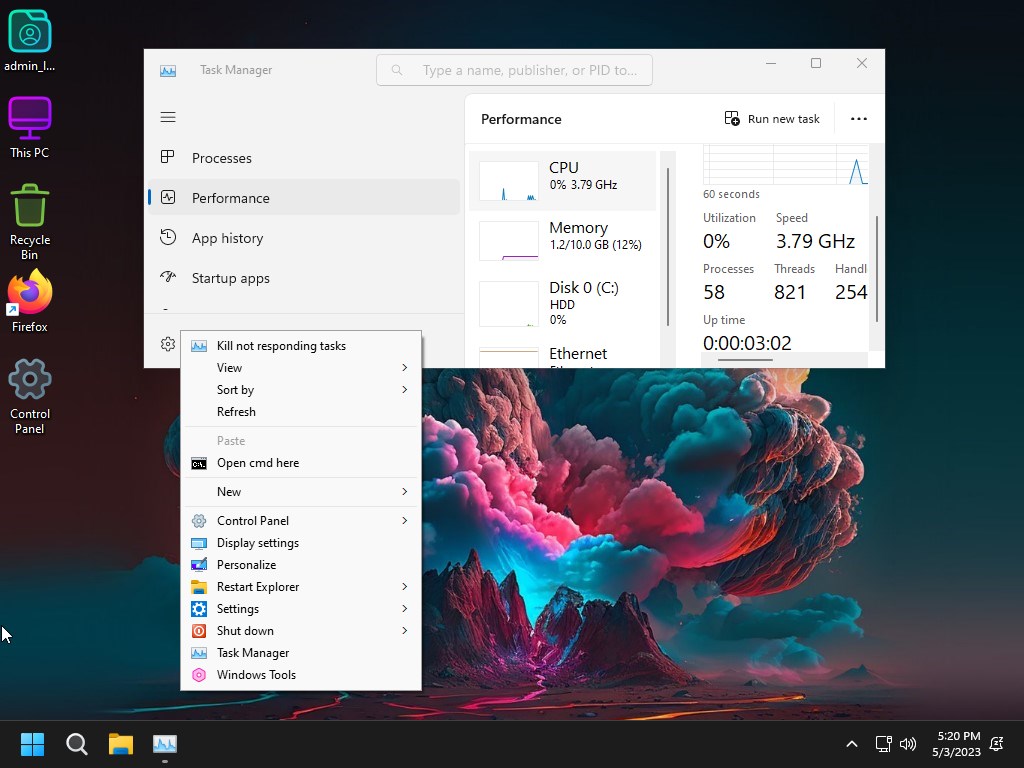Select Disk 0 (C:) performance item
The height and width of the screenshot is (768, 1024).
click(x=562, y=302)
